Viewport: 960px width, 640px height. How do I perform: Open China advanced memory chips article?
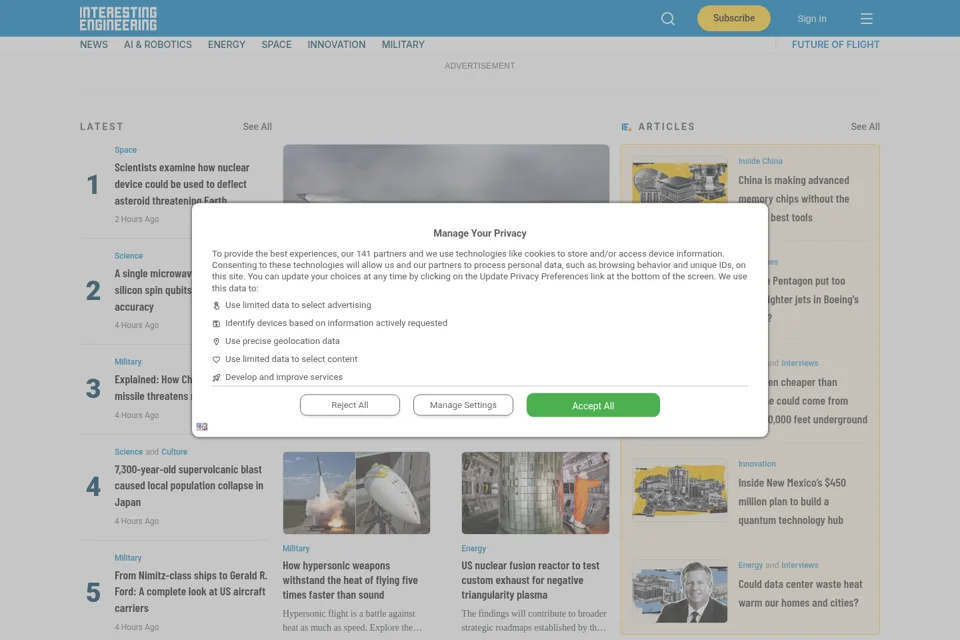click(793, 198)
